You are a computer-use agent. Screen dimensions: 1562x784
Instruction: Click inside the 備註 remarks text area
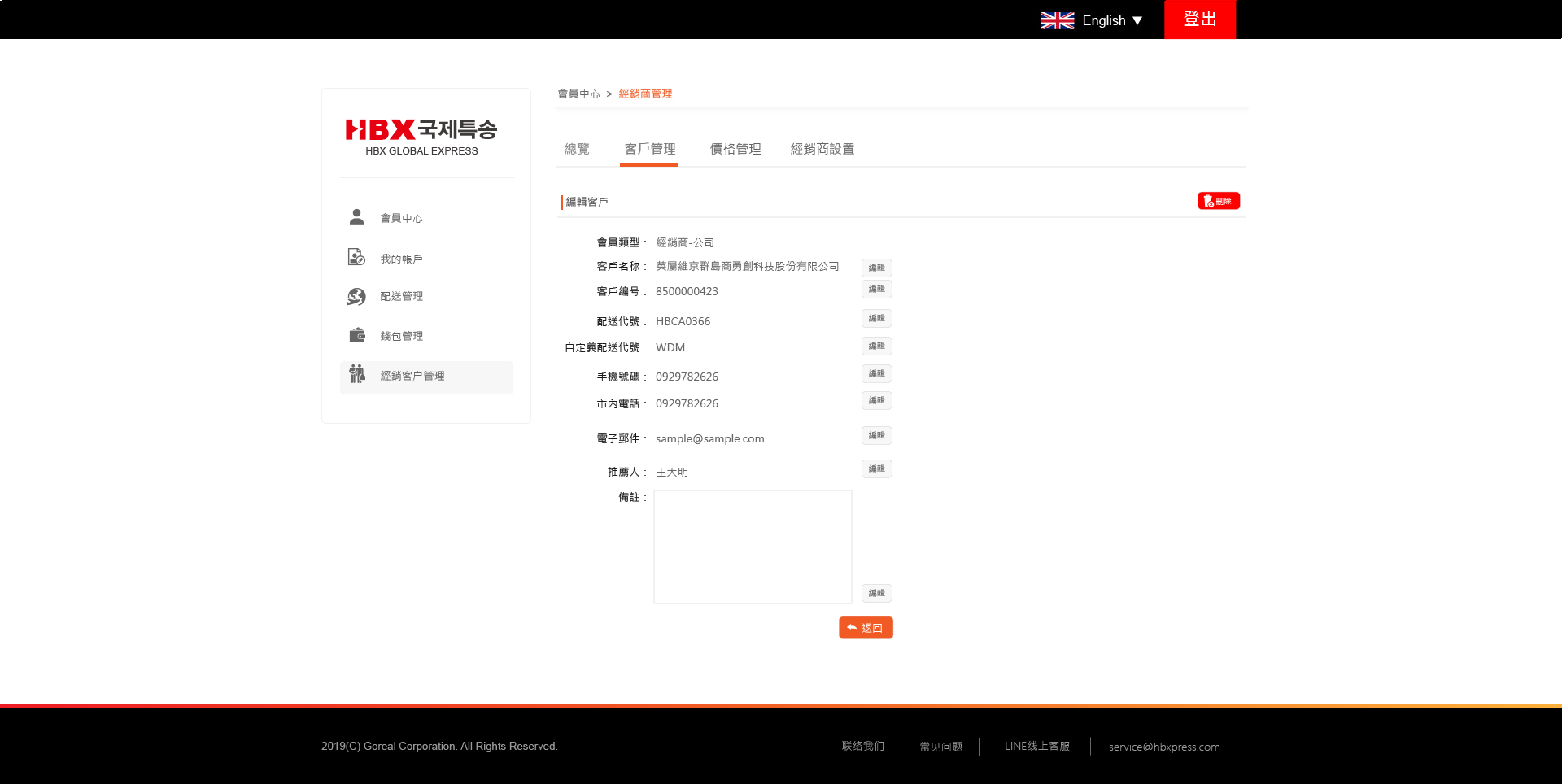pyautogui.click(x=753, y=547)
